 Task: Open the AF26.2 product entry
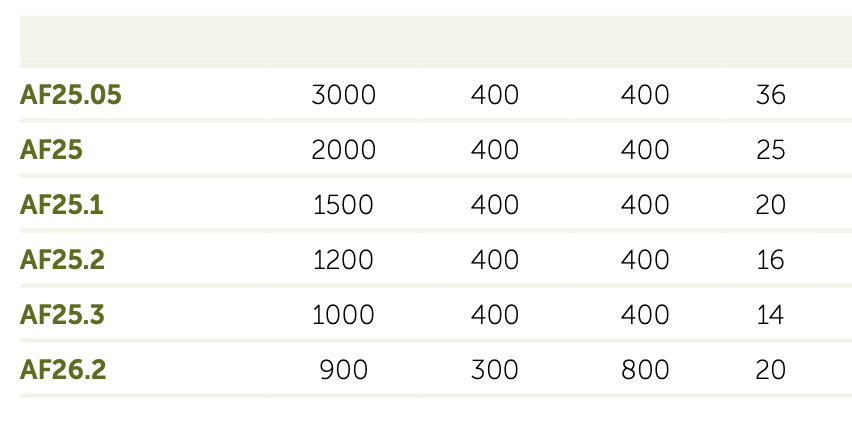63,370
